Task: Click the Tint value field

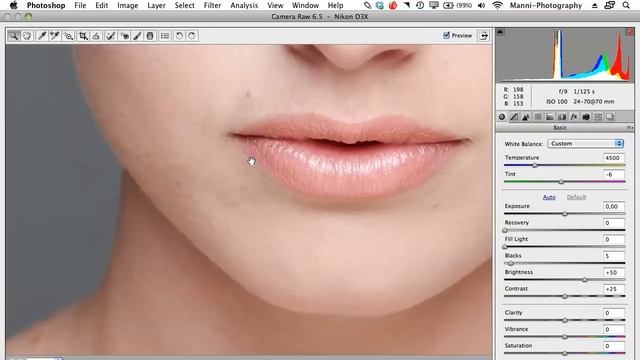Action: pyautogui.click(x=613, y=174)
